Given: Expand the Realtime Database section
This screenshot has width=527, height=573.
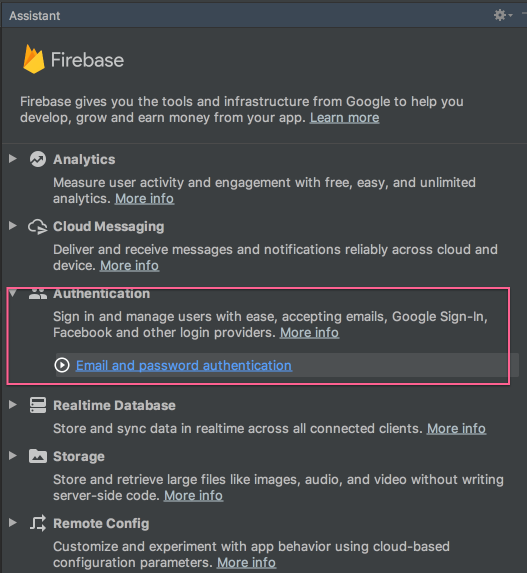Looking at the screenshot, I should pos(13,405).
